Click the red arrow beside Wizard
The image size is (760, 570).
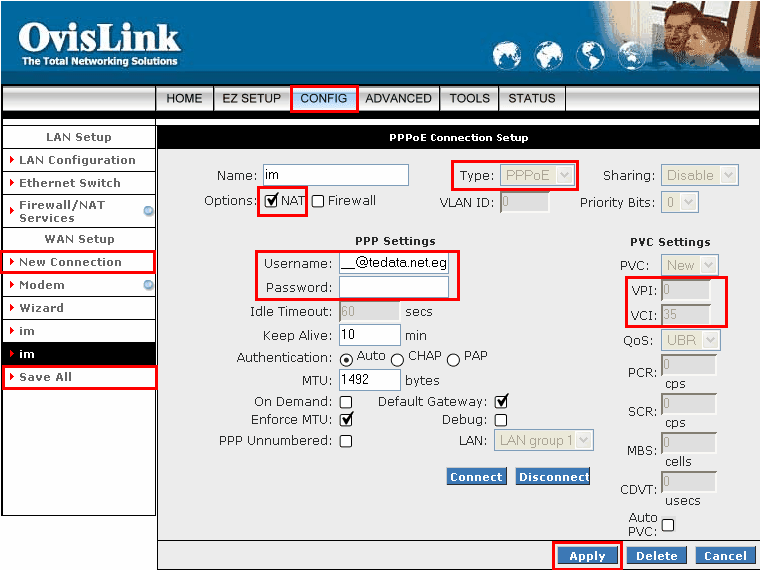click(11, 308)
